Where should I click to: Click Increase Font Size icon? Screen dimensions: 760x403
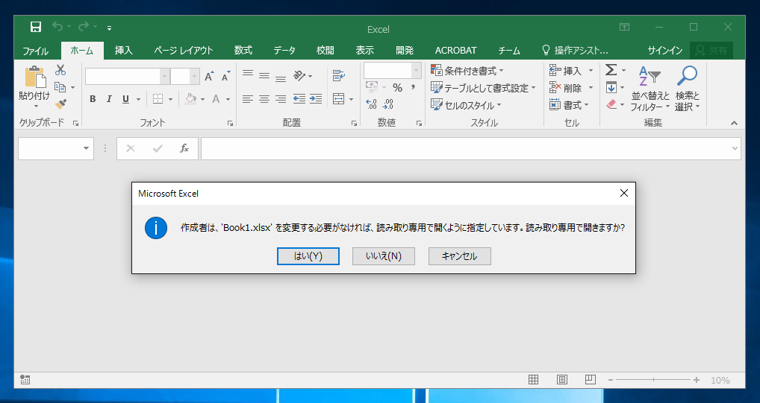[209, 77]
